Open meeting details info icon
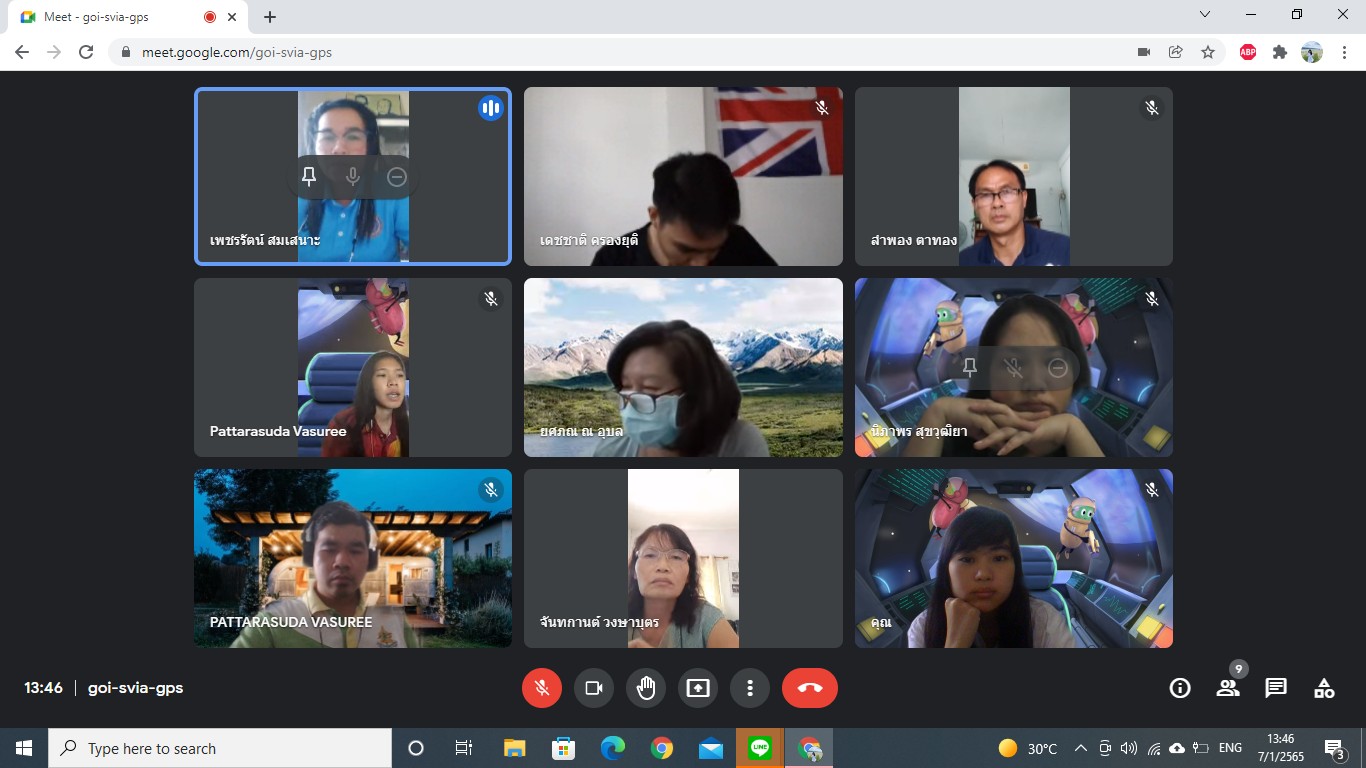 tap(1180, 688)
